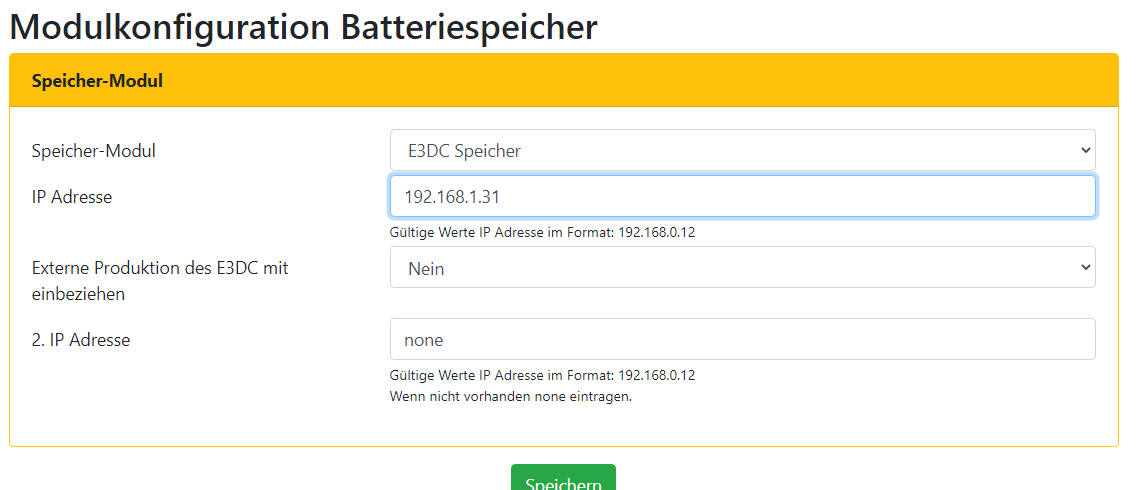
Task: Click the Nein text inside the select
Action: 426,269
